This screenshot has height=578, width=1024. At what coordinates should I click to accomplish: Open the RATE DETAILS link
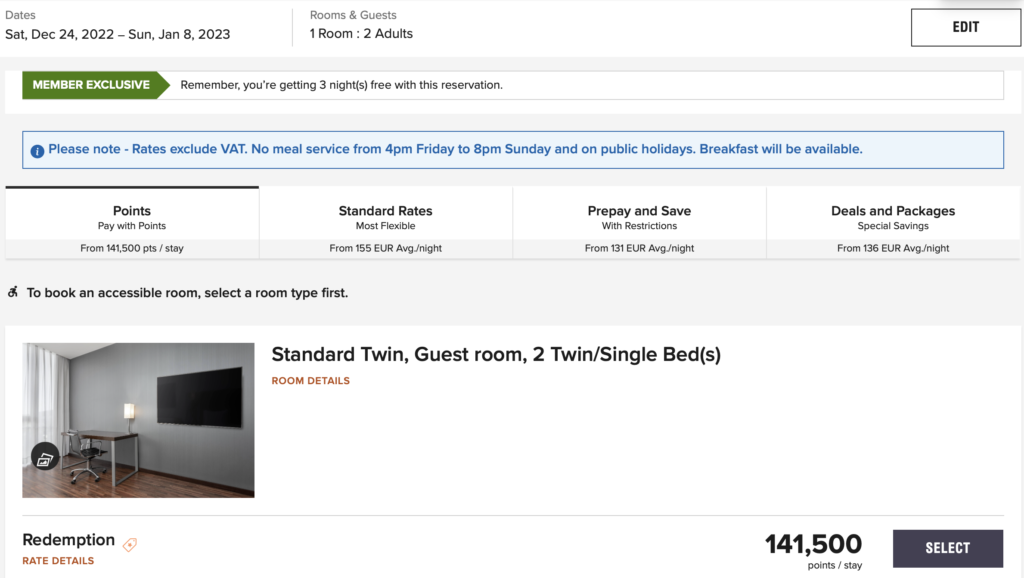[x=58, y=561]
